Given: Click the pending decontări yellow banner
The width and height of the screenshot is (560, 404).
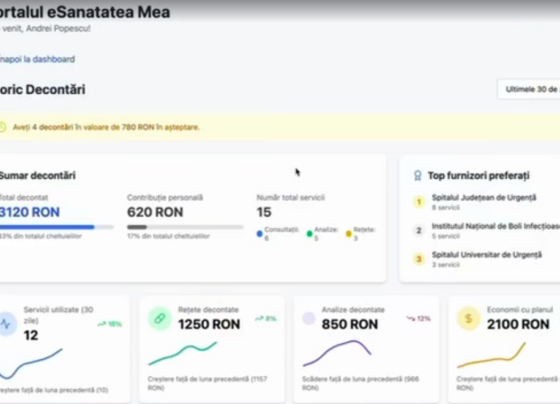Looking at the screenshot, I should (280, 127).
